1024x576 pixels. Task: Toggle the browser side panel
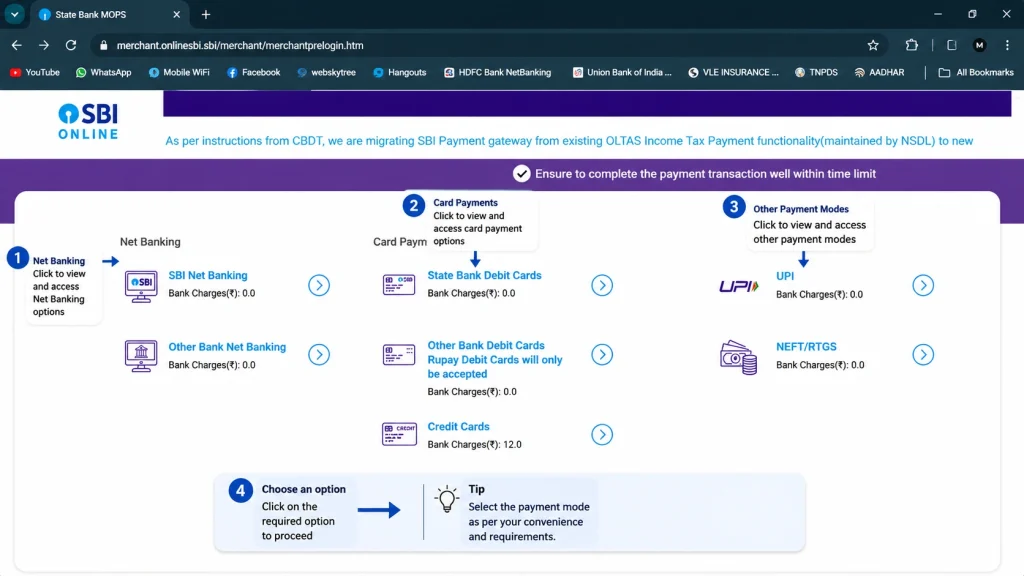[x=952, y=45]
